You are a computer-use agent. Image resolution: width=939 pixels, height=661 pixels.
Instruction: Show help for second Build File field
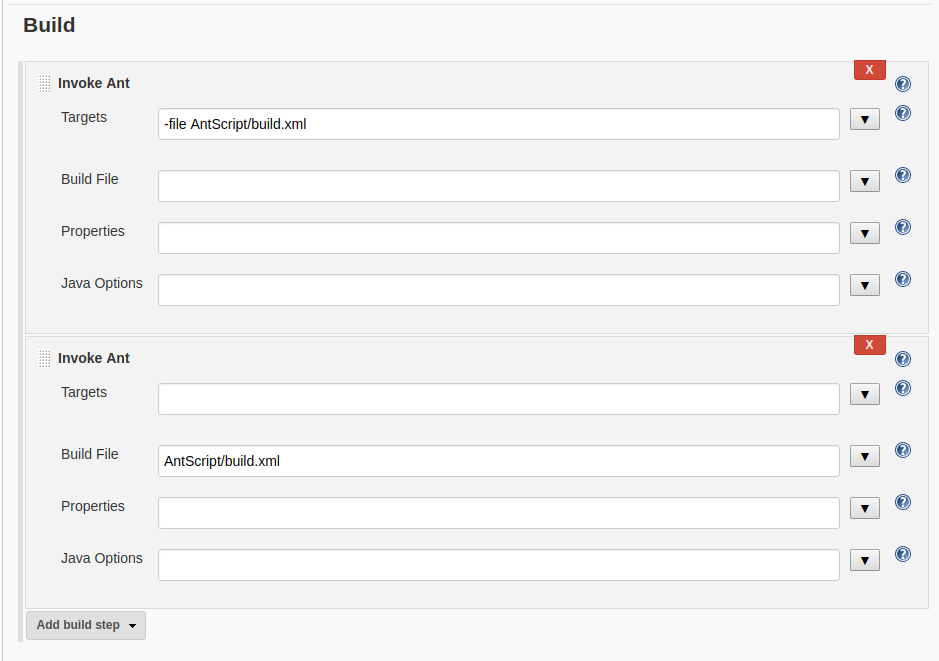[x=902, y=450]
